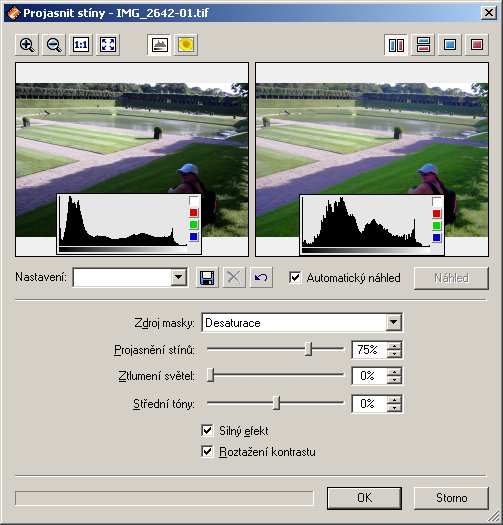Cancel with the Storno button

[x=451, y=498]
